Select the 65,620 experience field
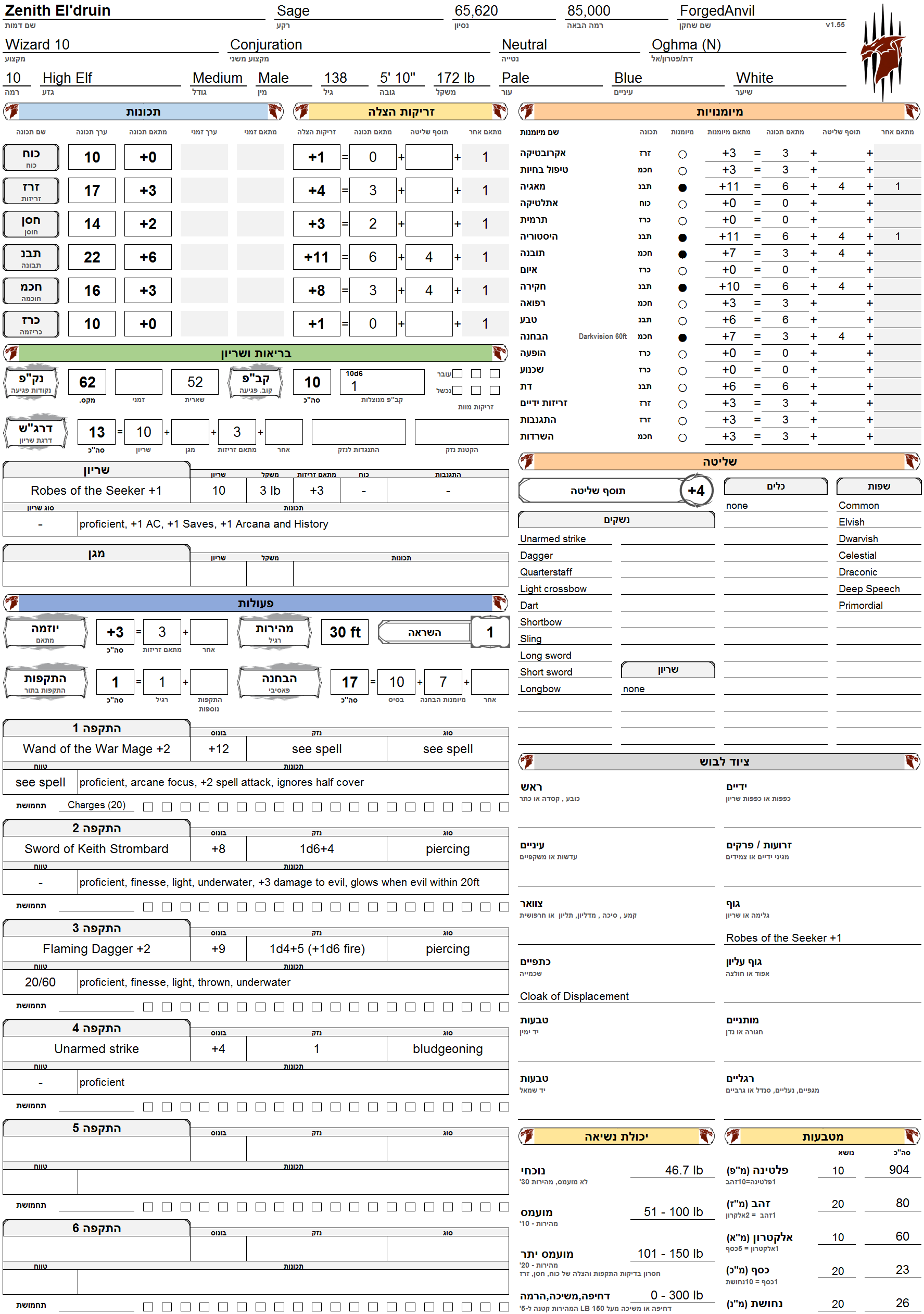This screenshot has width=924, height=1314. (x=504, y=11)
